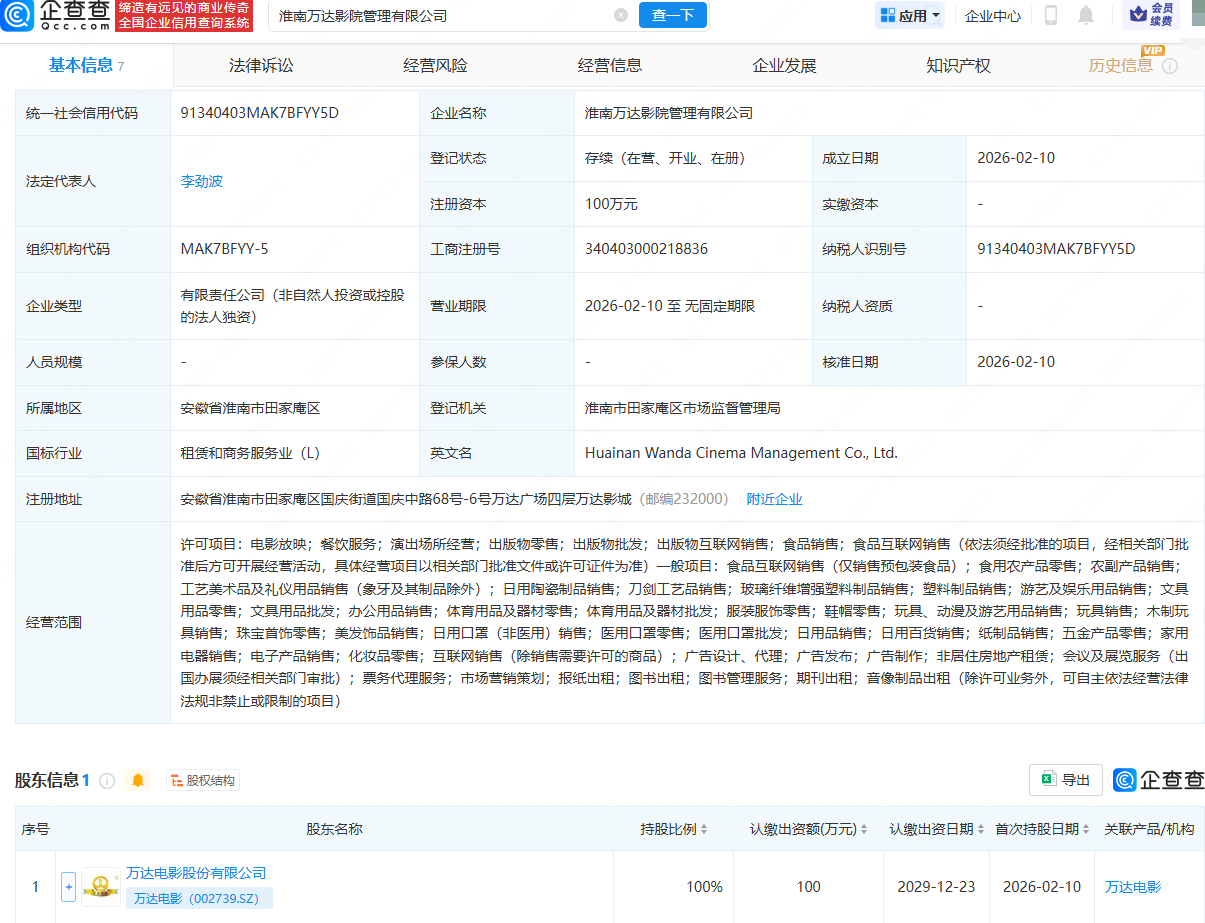Open the 应用 dropdown menu
This screenshot has width=1205, height=923.
[x=910, y=15]
